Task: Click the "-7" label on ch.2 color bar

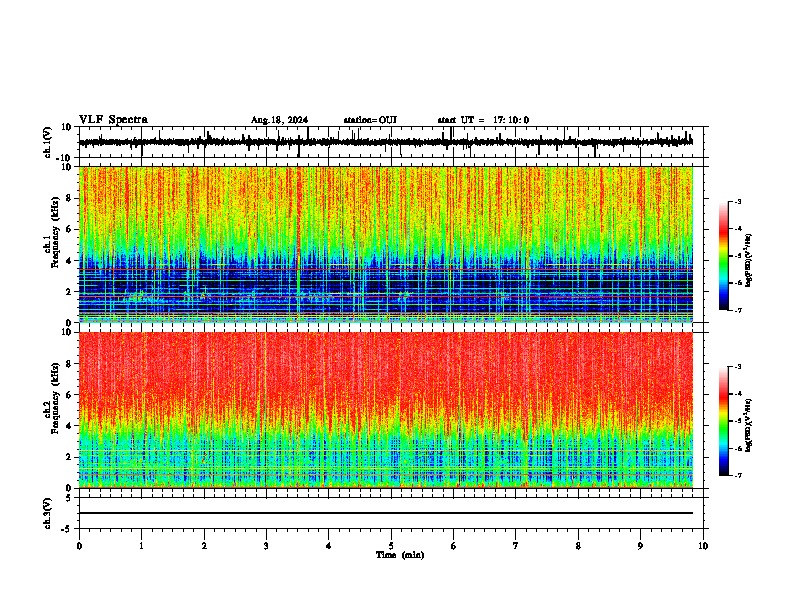Action: [737, 476]
